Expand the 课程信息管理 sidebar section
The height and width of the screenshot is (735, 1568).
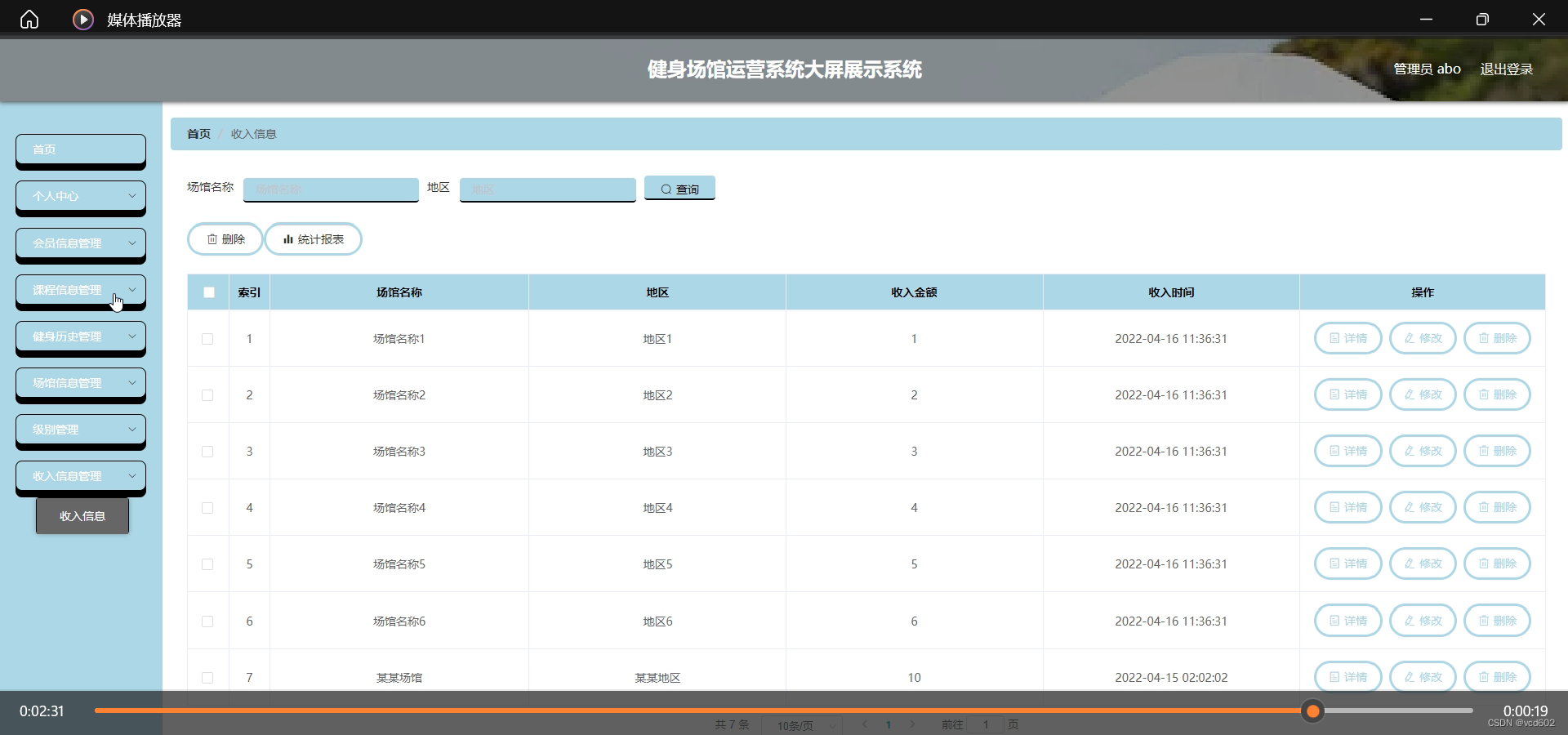pos(80,290)
